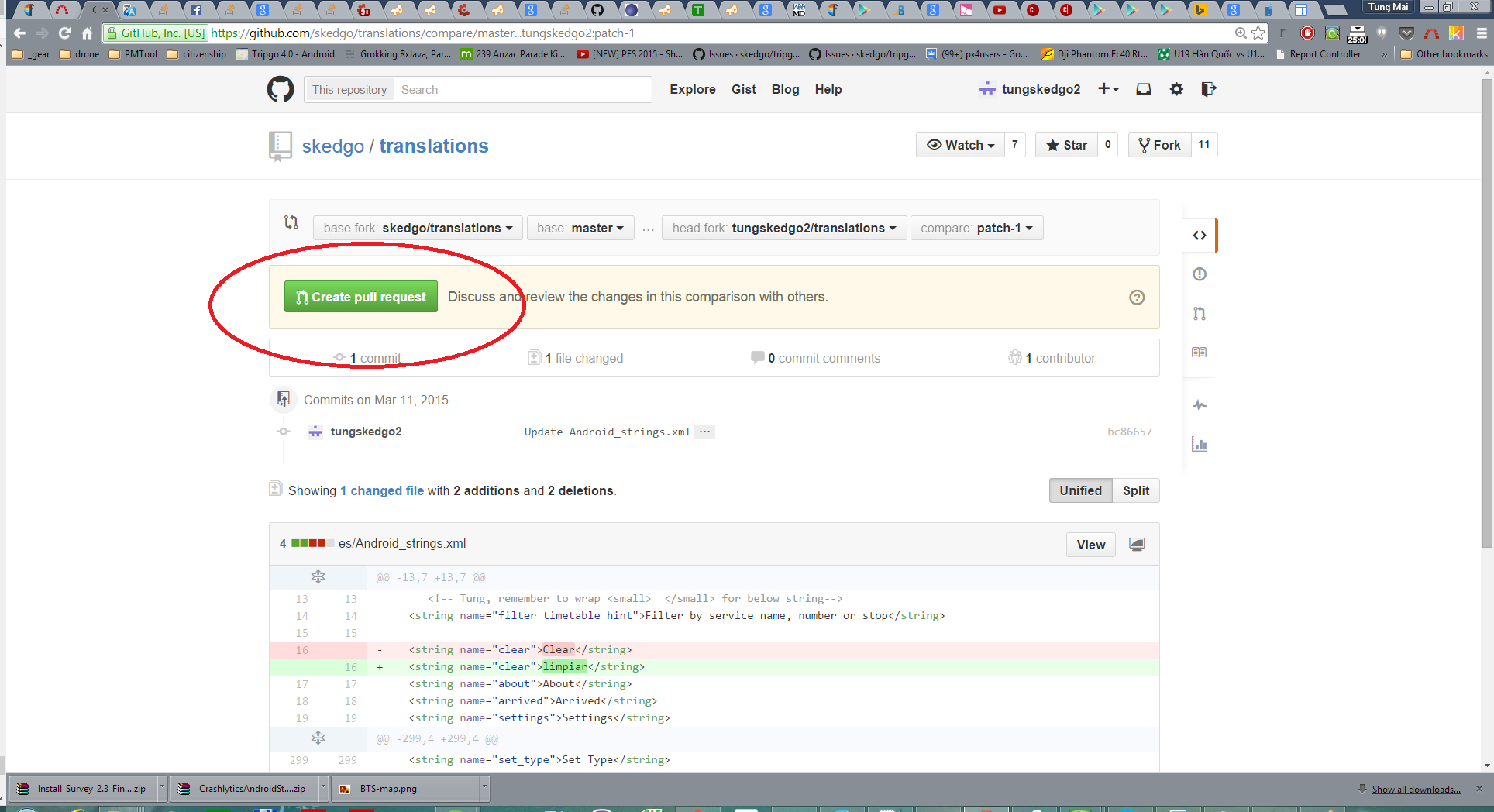Open the Graphs sidebar icon

(x=1200, y=445)
